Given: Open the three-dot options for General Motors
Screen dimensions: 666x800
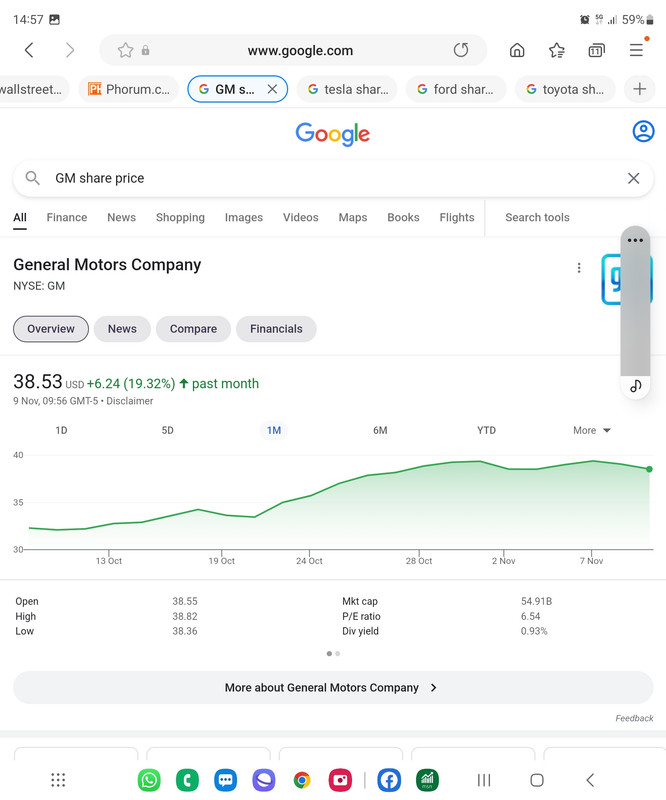Looking at the screenshot, I should 579,268.
